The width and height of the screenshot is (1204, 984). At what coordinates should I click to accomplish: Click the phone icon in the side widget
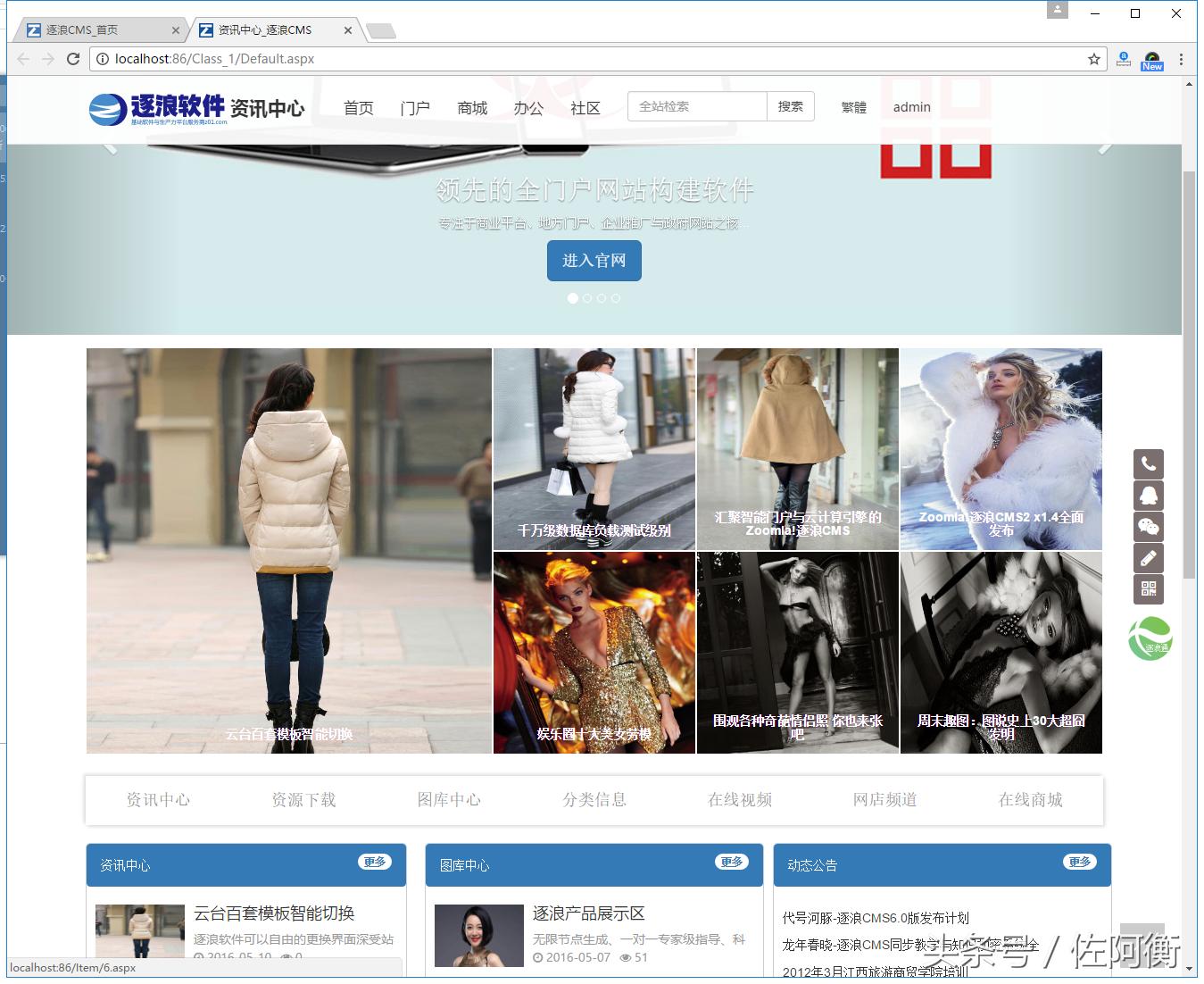(1149, 464)
